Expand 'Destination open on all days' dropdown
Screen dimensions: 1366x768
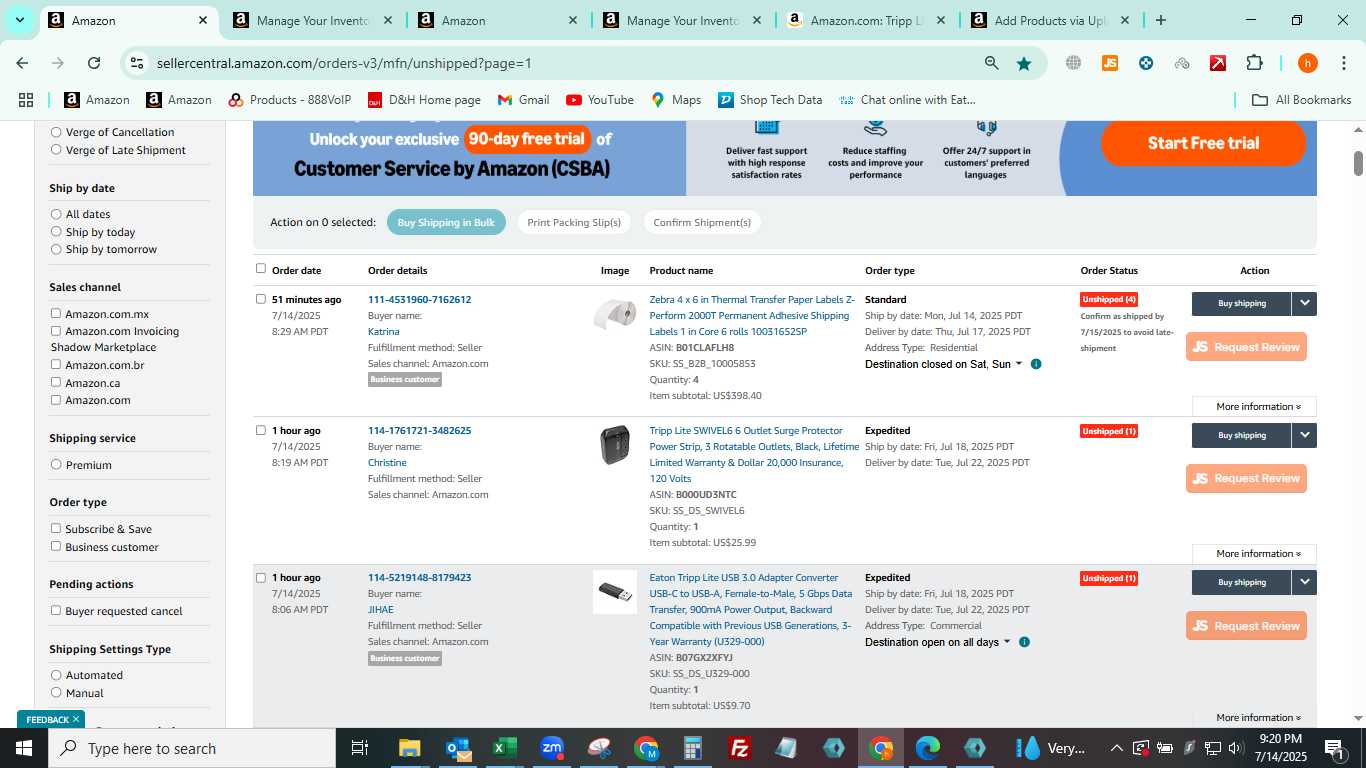[938, 642]
